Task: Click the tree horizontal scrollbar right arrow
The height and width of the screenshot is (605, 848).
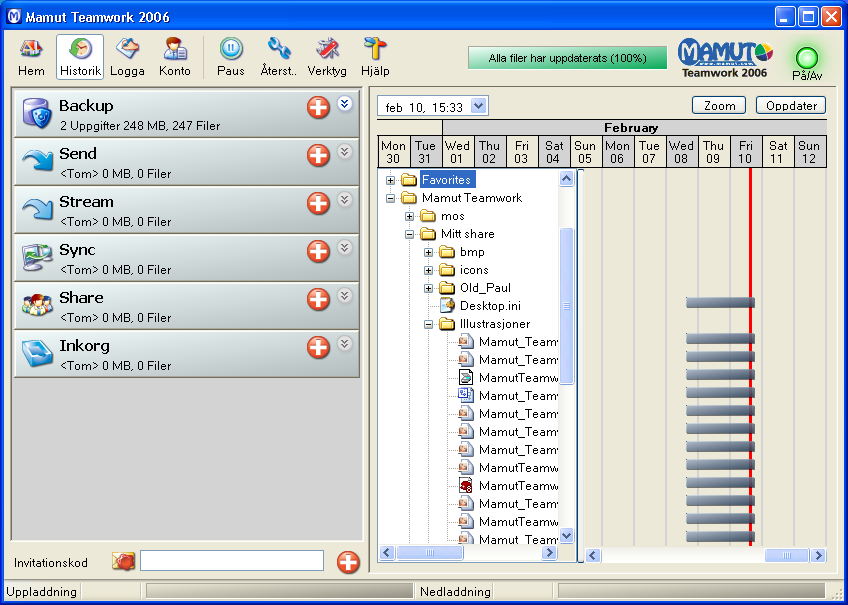Action: pyautogui.click(x=549, y=553)
